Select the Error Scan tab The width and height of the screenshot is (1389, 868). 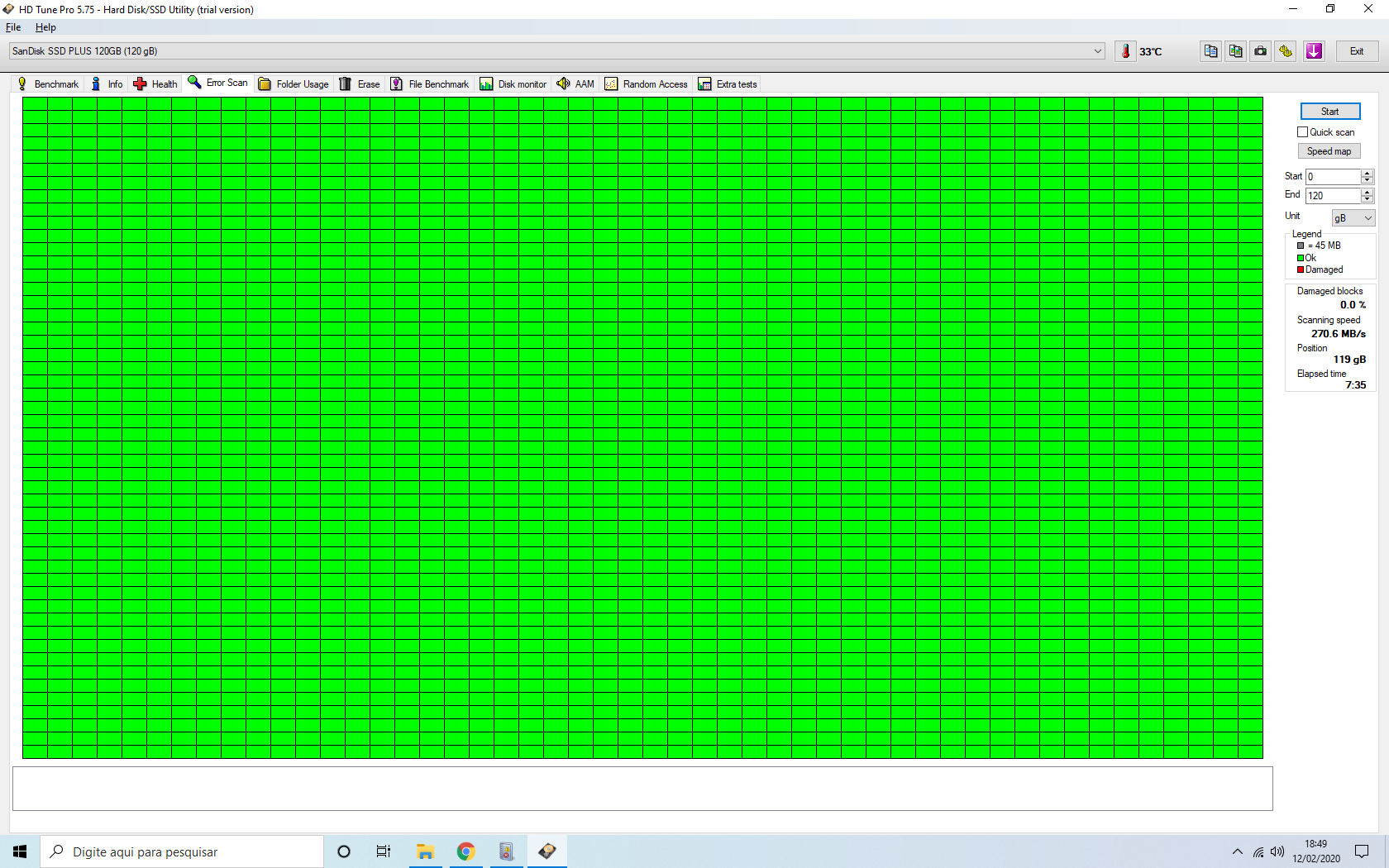[218, 83]
